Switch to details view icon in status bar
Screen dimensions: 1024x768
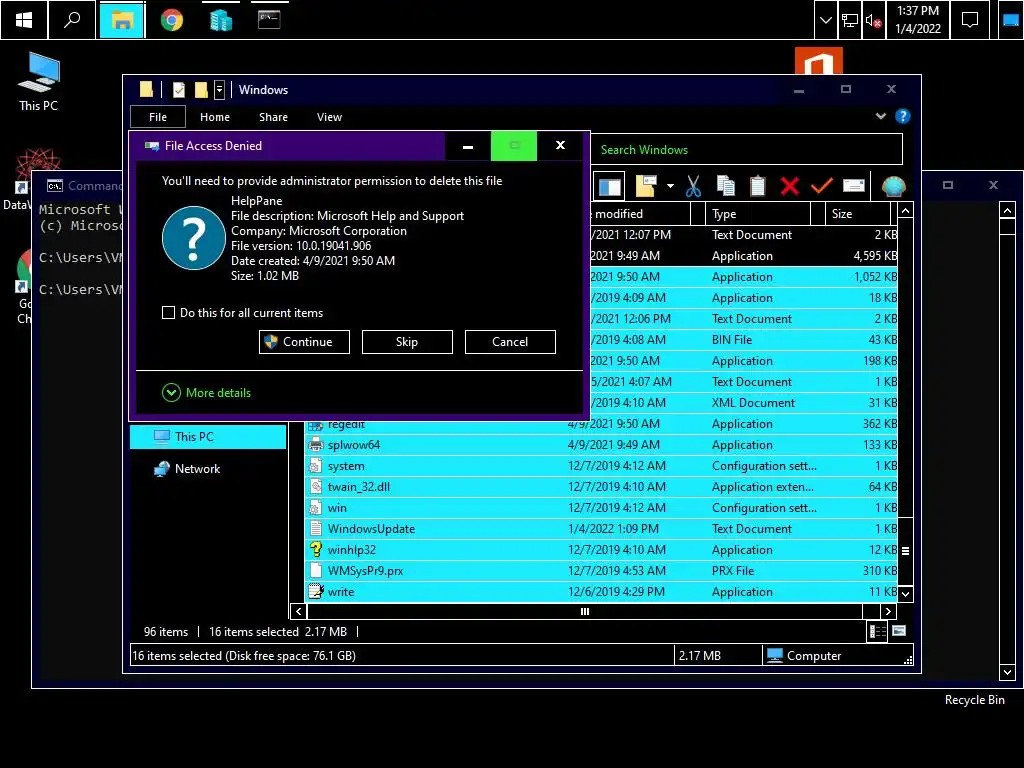click(x=877, y=631)
